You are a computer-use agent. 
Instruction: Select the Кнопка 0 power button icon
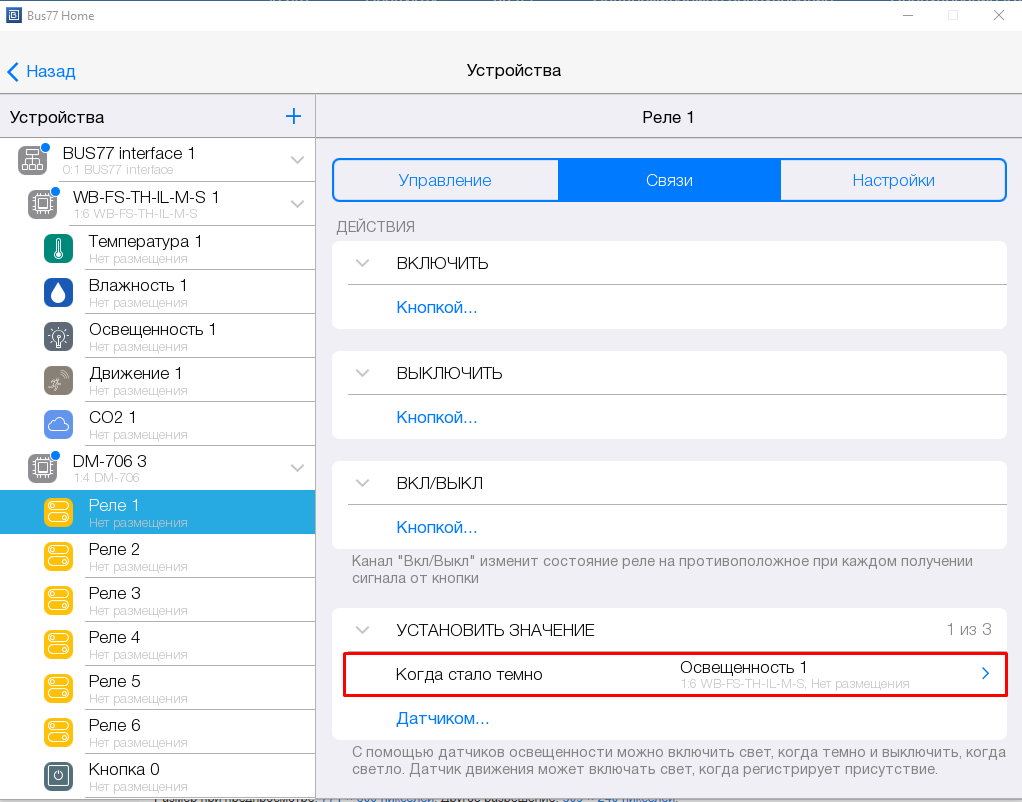click(x=59, y=776)
